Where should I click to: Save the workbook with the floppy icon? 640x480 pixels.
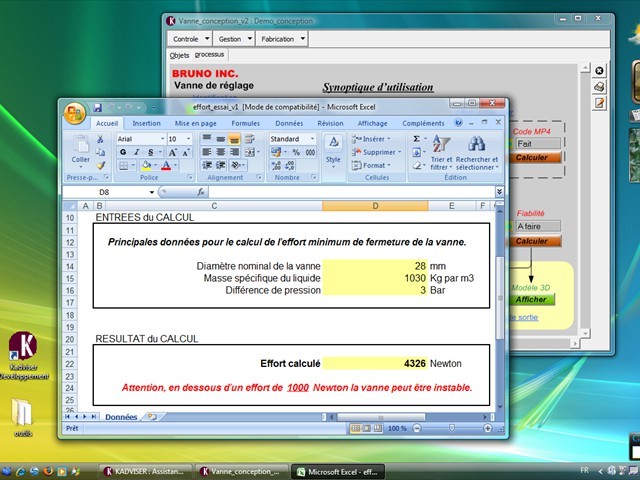98,107
